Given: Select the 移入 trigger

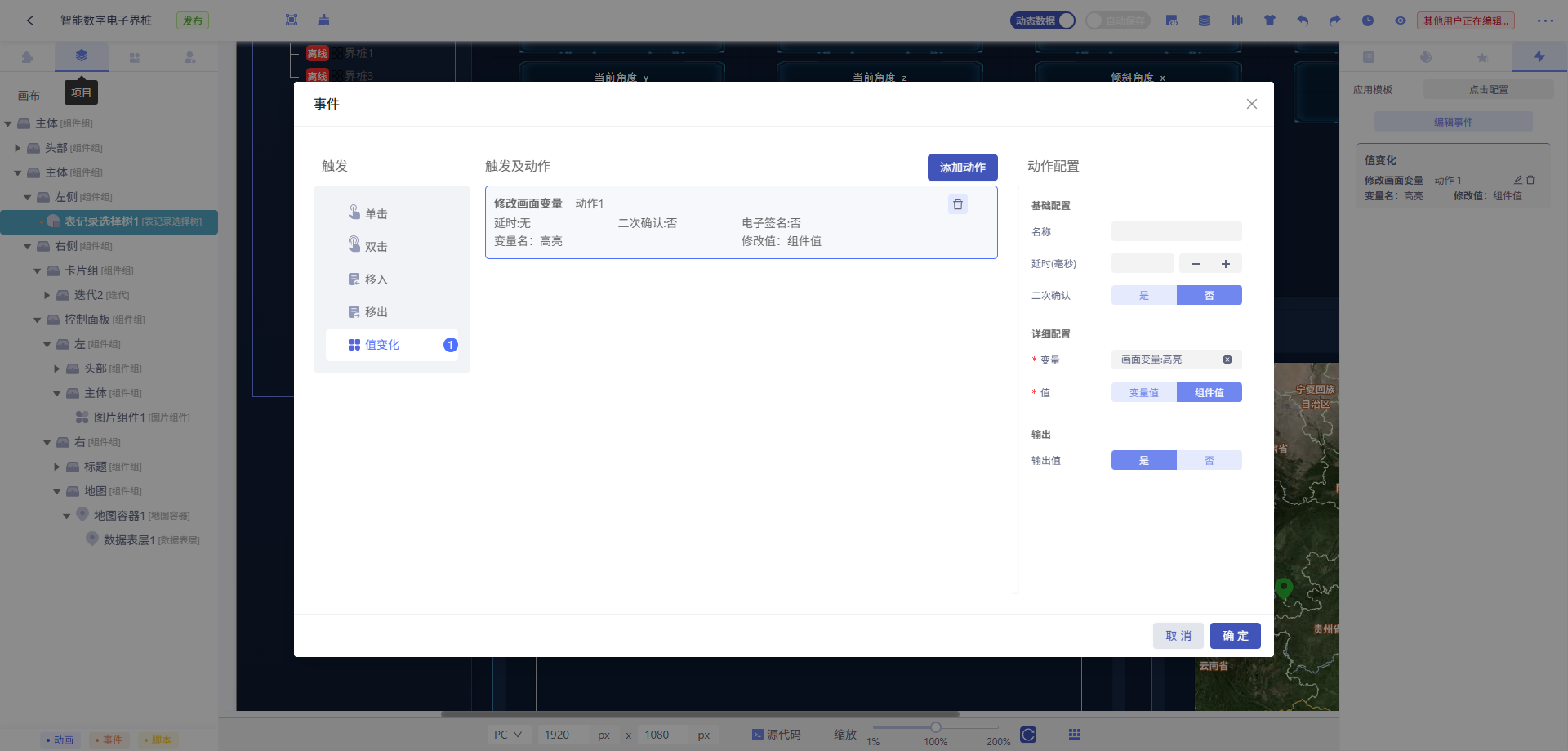Looking at the screenshot, I should click(x=392, y=279).
